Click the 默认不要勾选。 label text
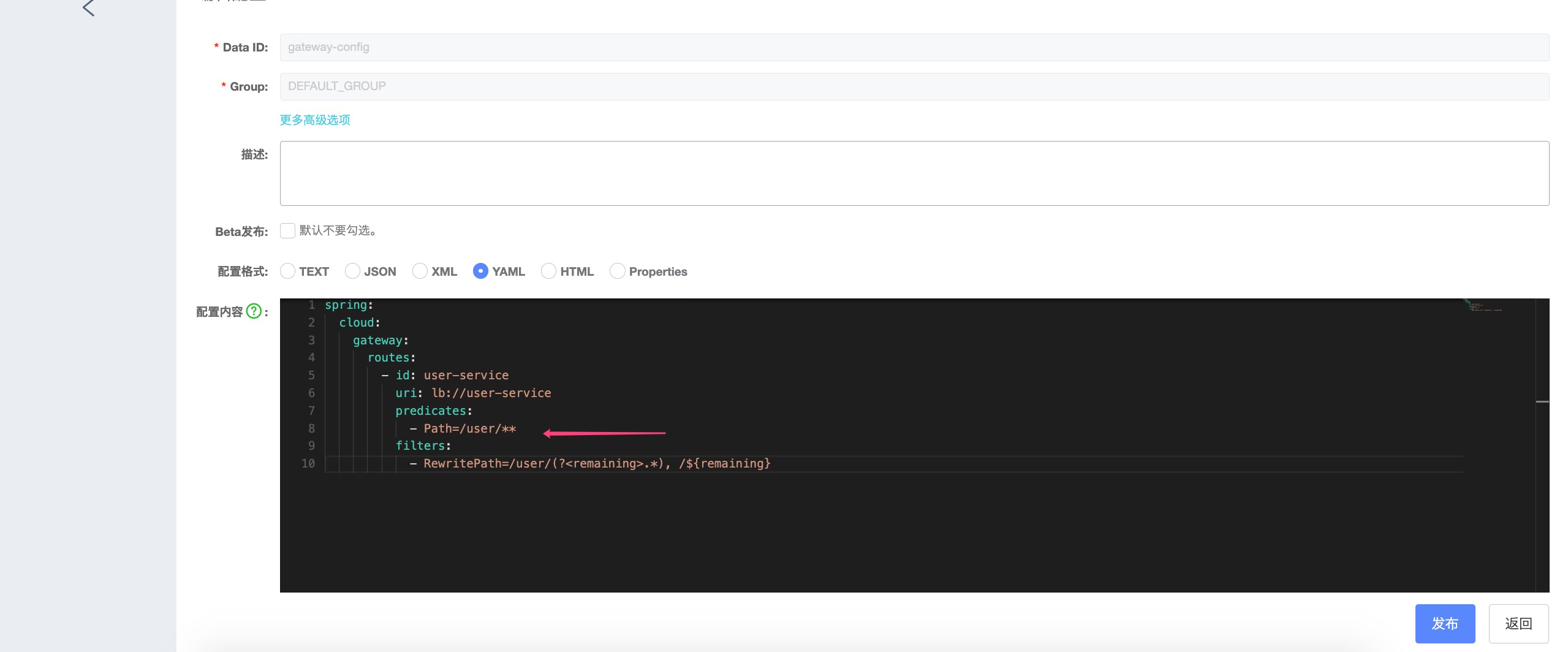This screenshot has width=1568, height=652. pyautogui.click(x=338, y=230)
